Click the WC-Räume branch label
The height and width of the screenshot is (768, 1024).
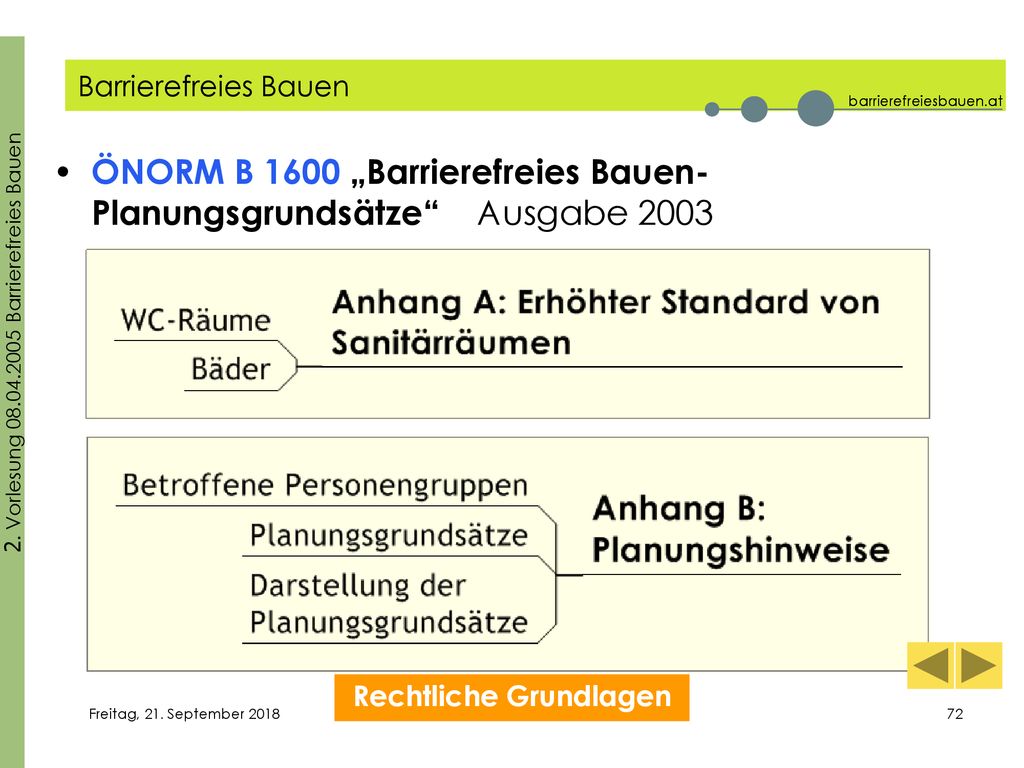pos(195,321)
